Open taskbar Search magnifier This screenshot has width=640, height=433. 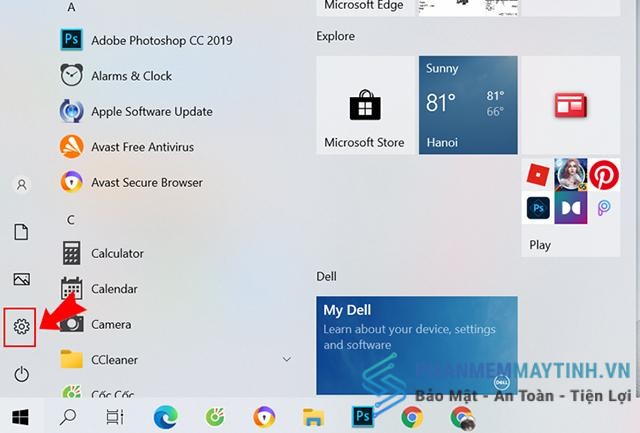68,417
